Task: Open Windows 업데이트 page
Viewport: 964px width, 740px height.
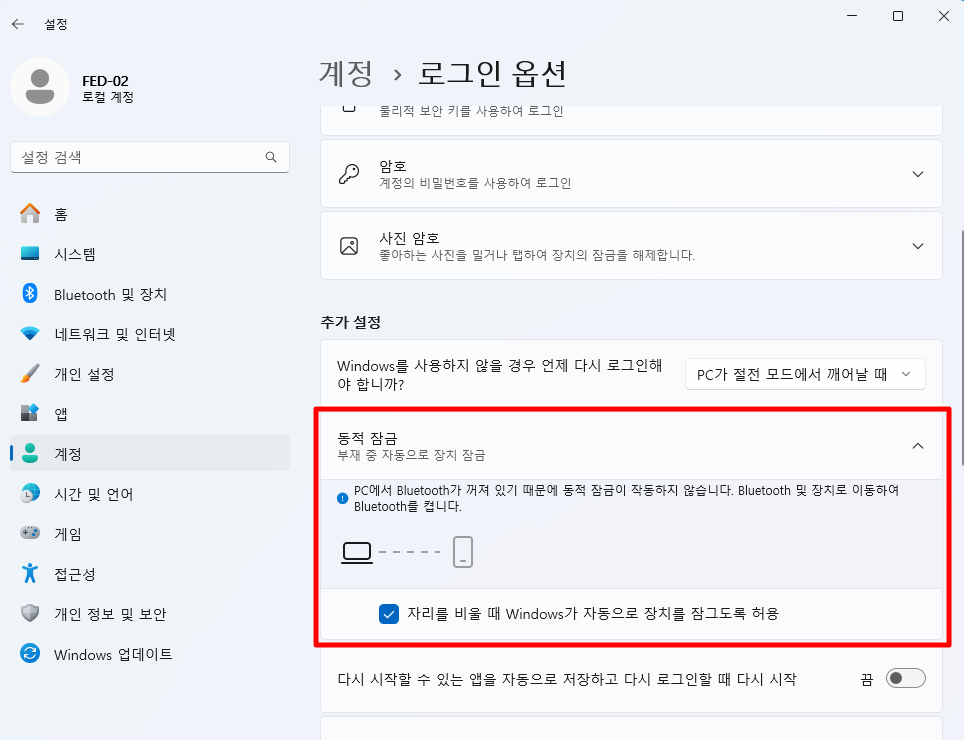Action: pos(150,654)
